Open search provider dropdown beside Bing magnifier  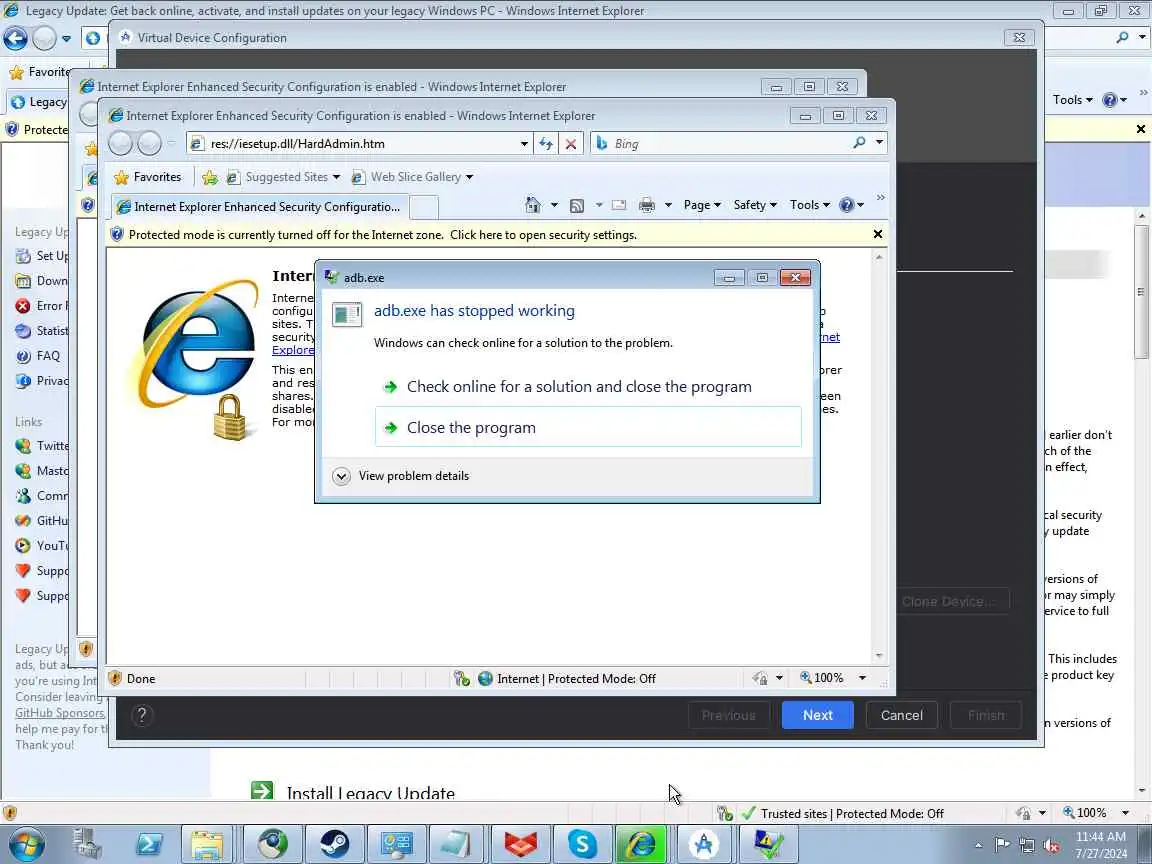coord(879,143)
